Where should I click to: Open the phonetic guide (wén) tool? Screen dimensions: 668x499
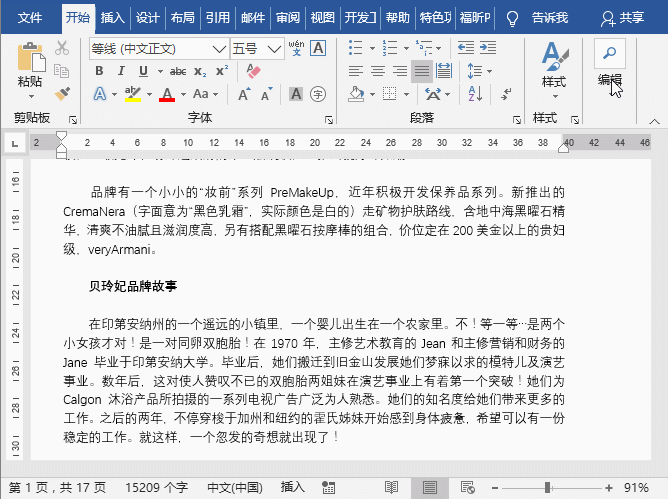pyautogui.click(x=297, y=48)
